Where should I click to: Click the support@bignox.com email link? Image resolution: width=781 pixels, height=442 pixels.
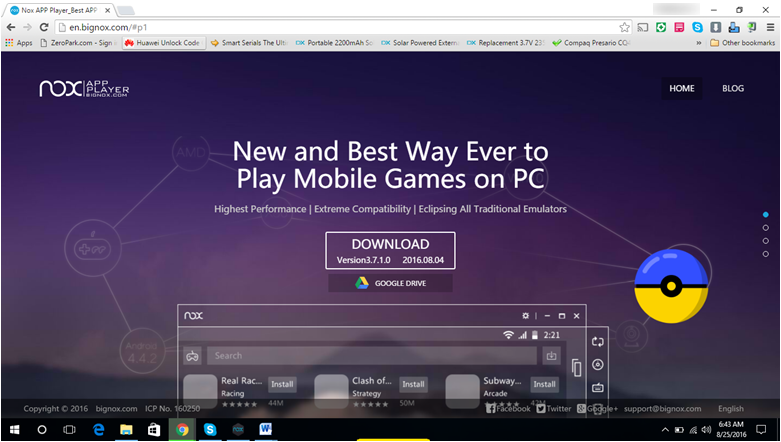[x=662, y=409]
